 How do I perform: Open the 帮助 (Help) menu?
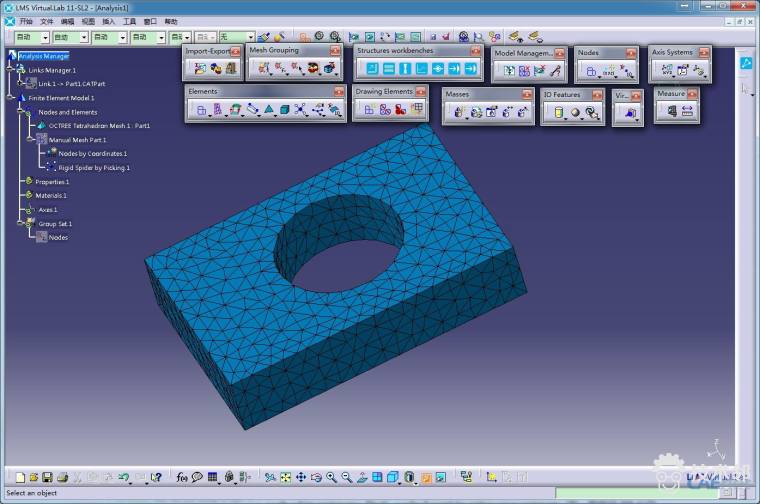click(x=171, y=21)
